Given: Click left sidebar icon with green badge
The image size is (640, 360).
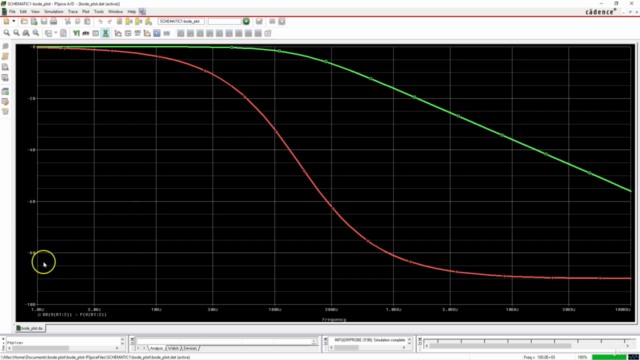Looking at the screenshot, I should (5, 91).
